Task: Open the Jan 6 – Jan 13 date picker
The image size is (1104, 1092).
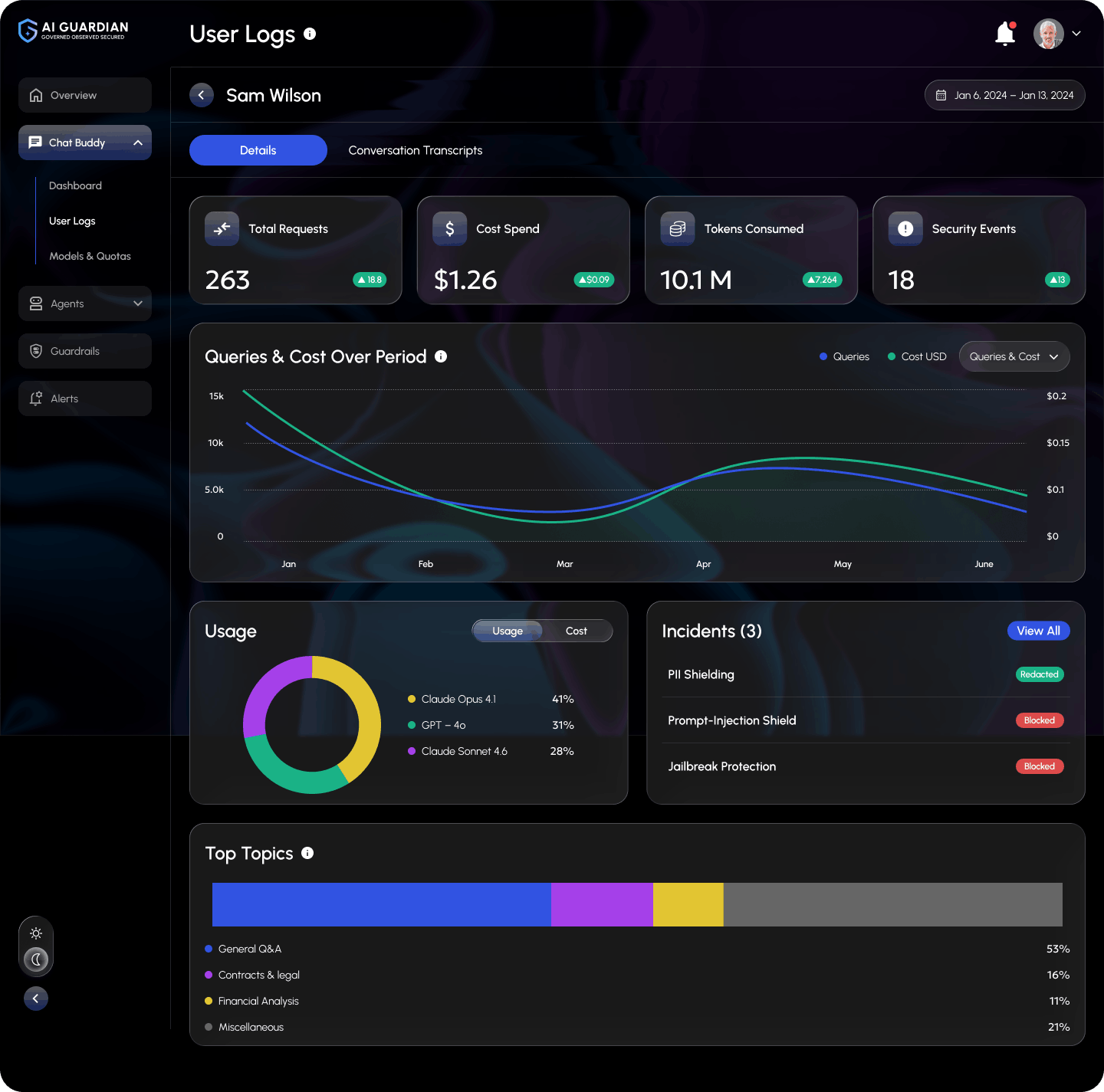Action: coord(1005,95)
